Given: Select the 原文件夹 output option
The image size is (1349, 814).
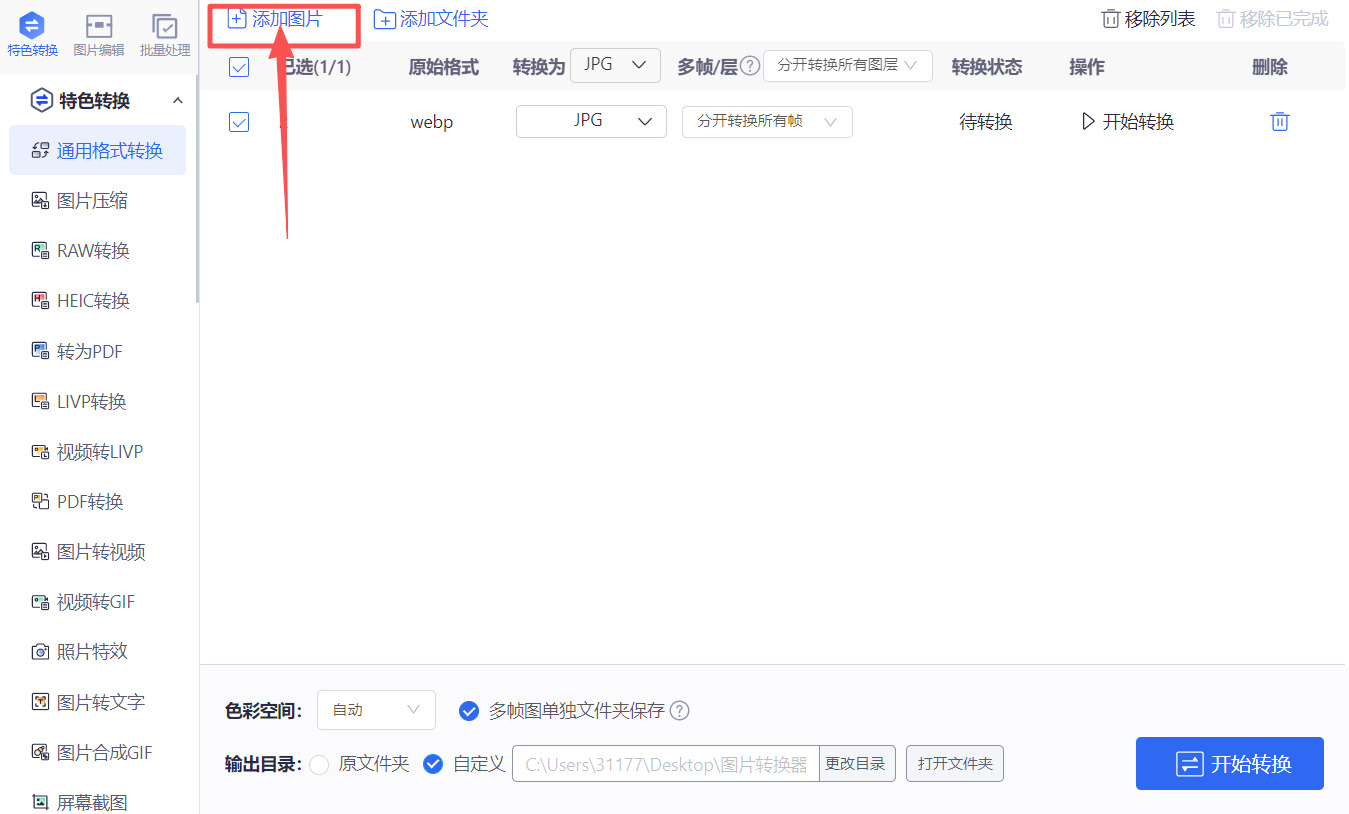Looking at the screenshot, I should [x=319, y=763].
